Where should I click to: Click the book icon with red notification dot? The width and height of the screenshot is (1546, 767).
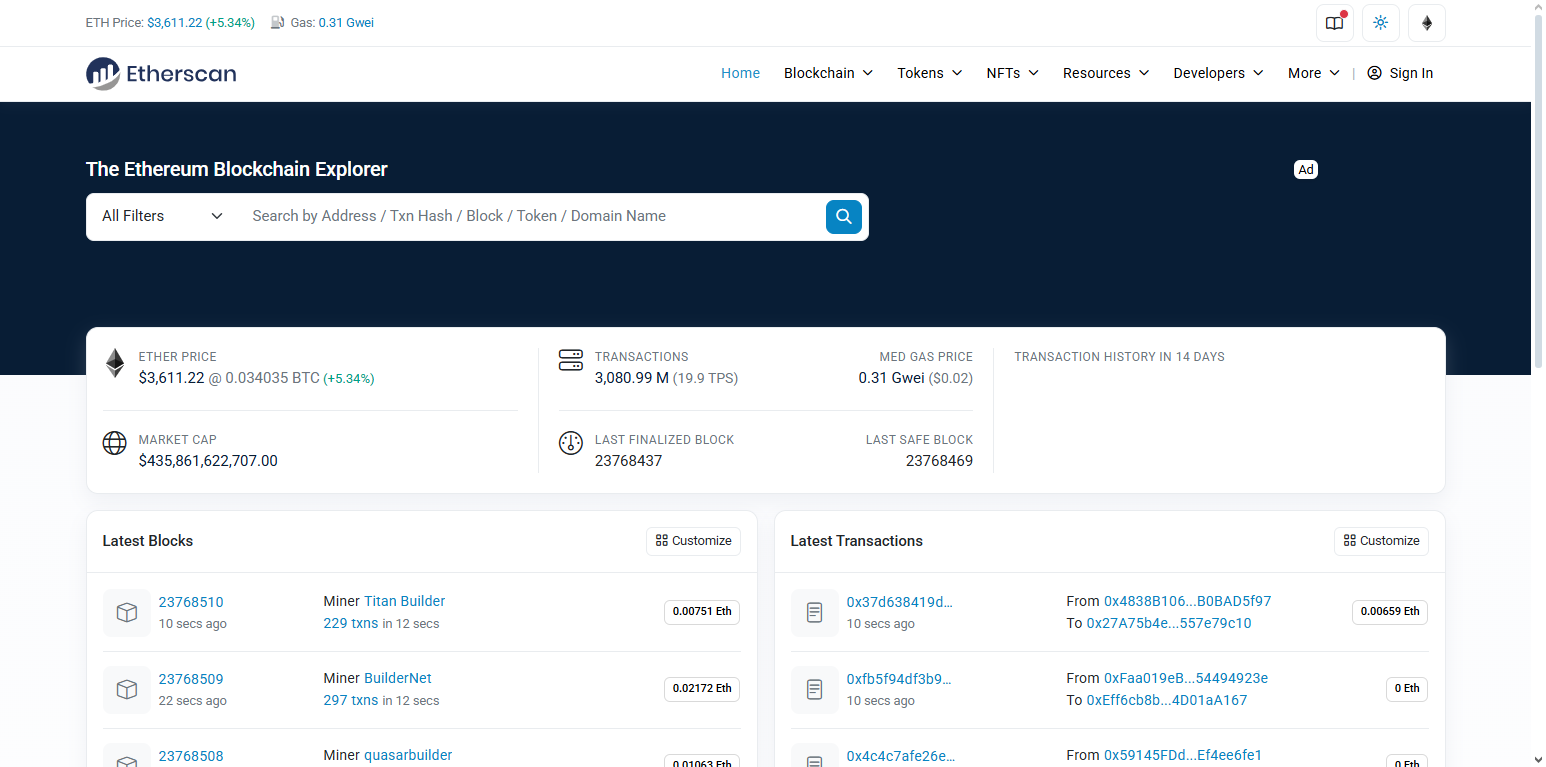pyautogui.click(x=1334, y=23)
